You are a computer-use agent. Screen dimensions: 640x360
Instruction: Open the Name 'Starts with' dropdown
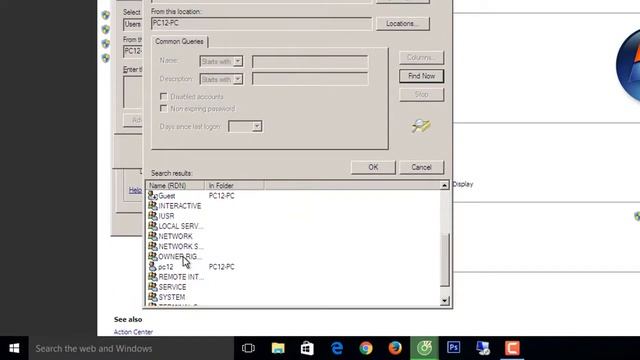click(238, 61)
